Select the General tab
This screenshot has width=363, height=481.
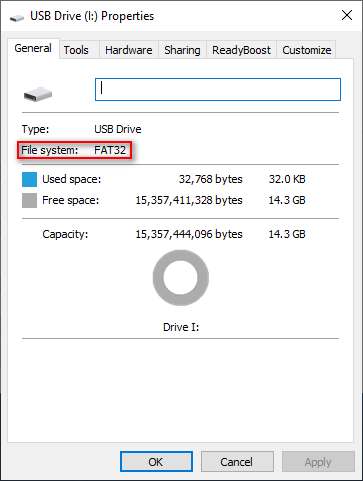tap(33, 48)
